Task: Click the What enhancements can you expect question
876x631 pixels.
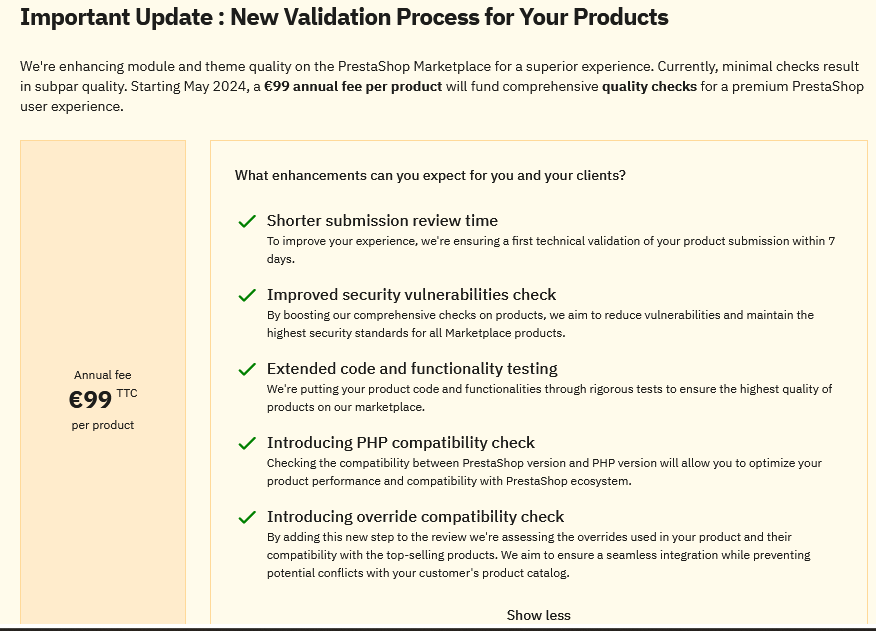Action: 430,175
